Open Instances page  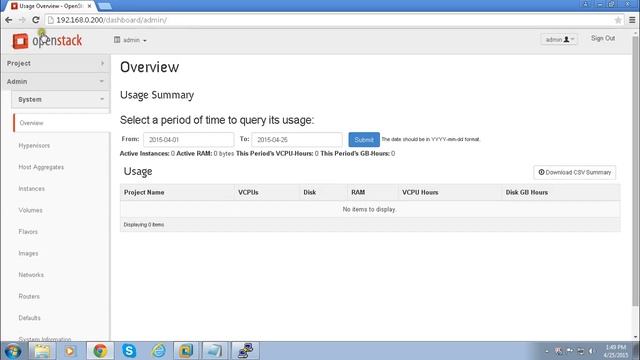coord(31,189)
